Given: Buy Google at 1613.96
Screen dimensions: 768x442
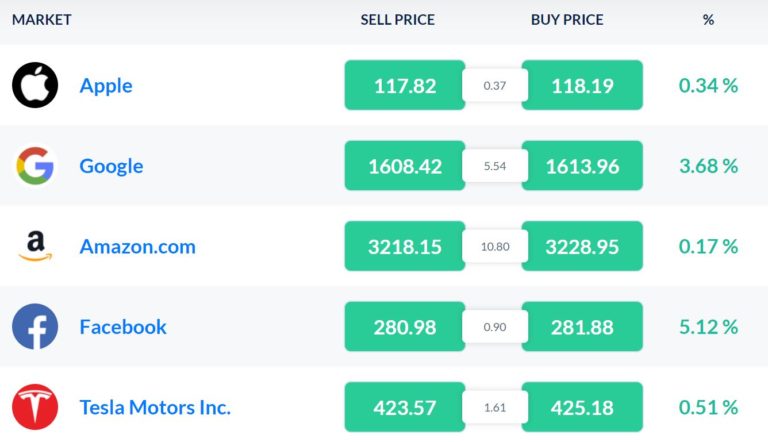Looking at the screenshot, I should pyautogui.click(x=582, y=166).
